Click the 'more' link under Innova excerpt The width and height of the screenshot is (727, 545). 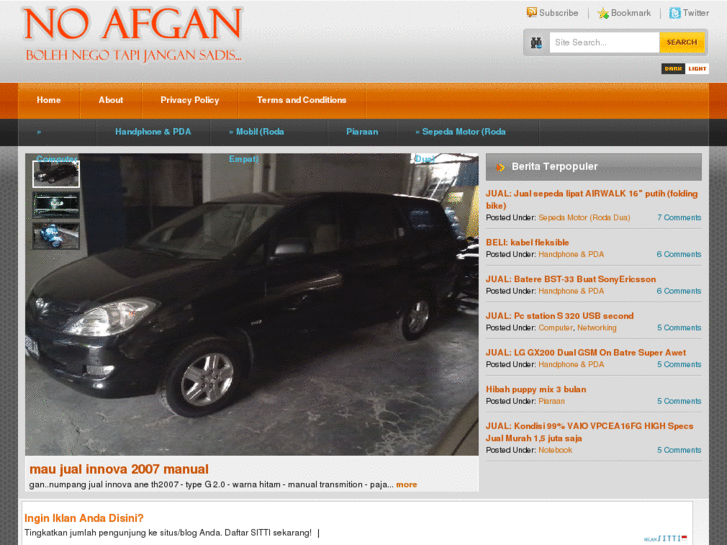coord(407,485)
